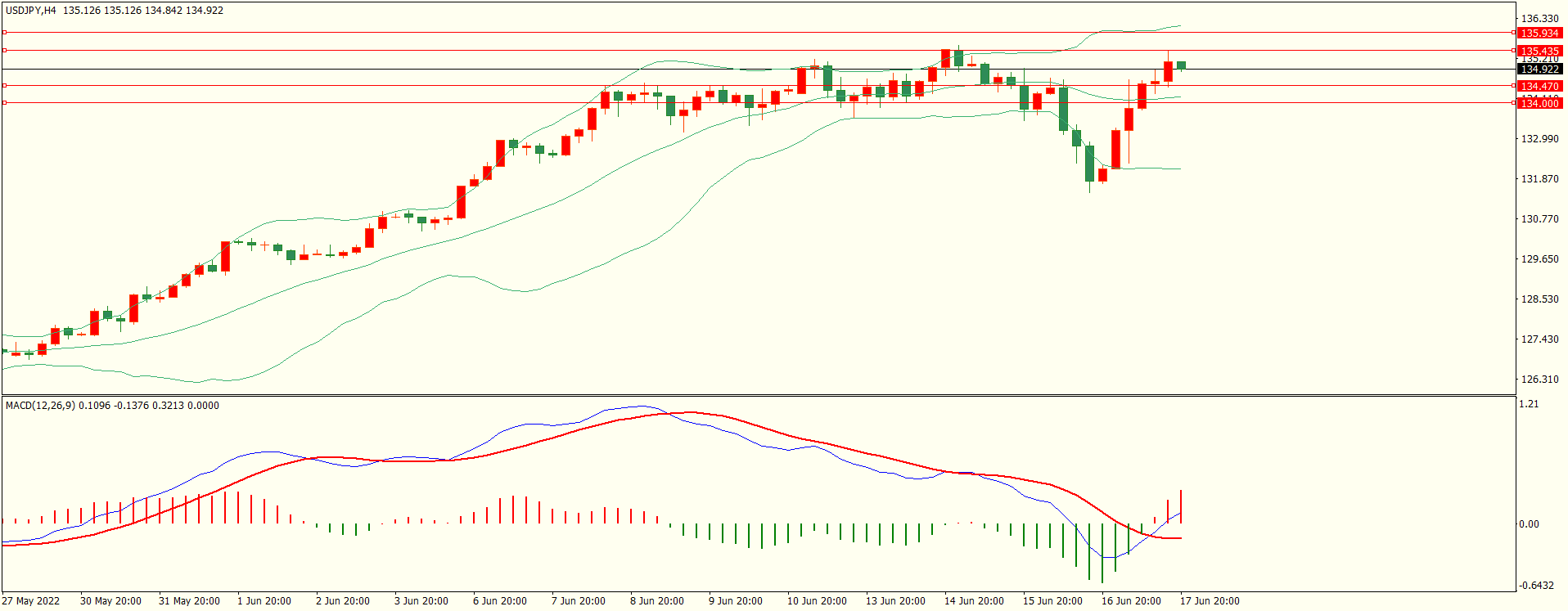Image resolution: width=1568 pixels, height=611 pixels.
Task: Click the 127.430 price scale value
Action: pos(1539,339)
